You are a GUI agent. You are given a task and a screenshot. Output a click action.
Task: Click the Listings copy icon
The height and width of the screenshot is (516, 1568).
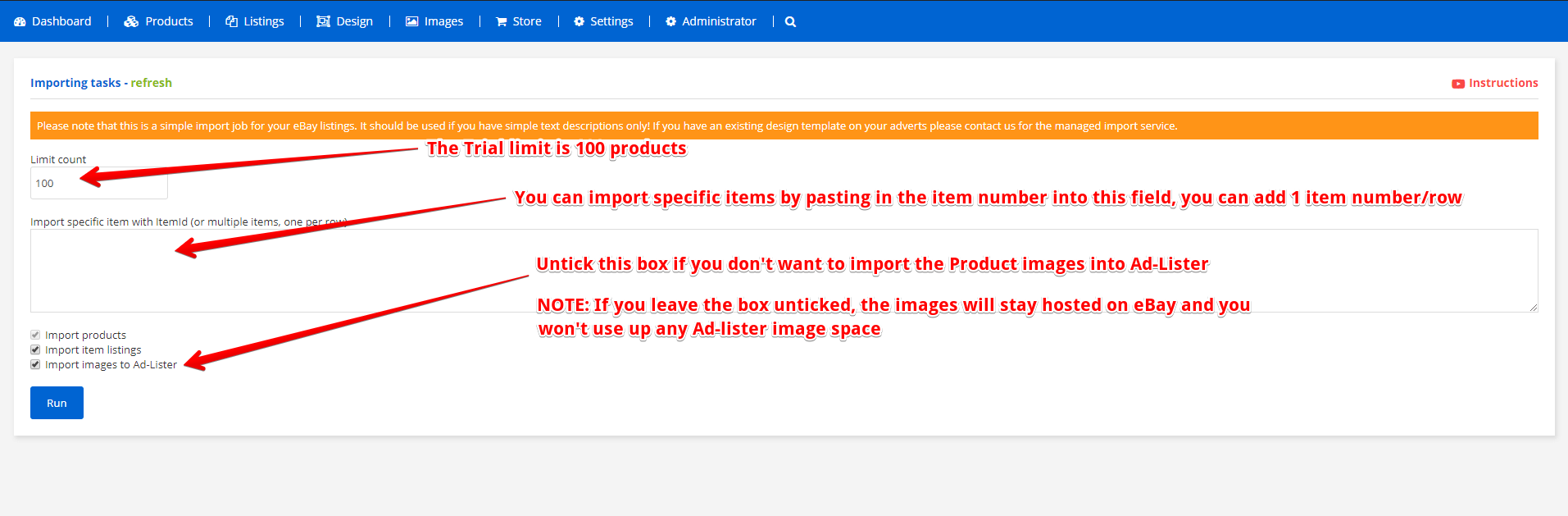232,21
